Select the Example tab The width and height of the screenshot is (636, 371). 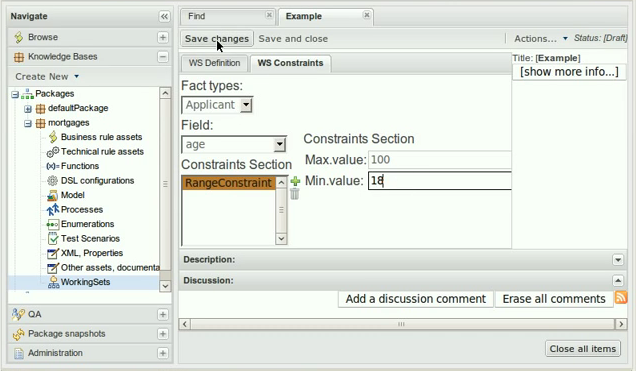pos(304,16)
